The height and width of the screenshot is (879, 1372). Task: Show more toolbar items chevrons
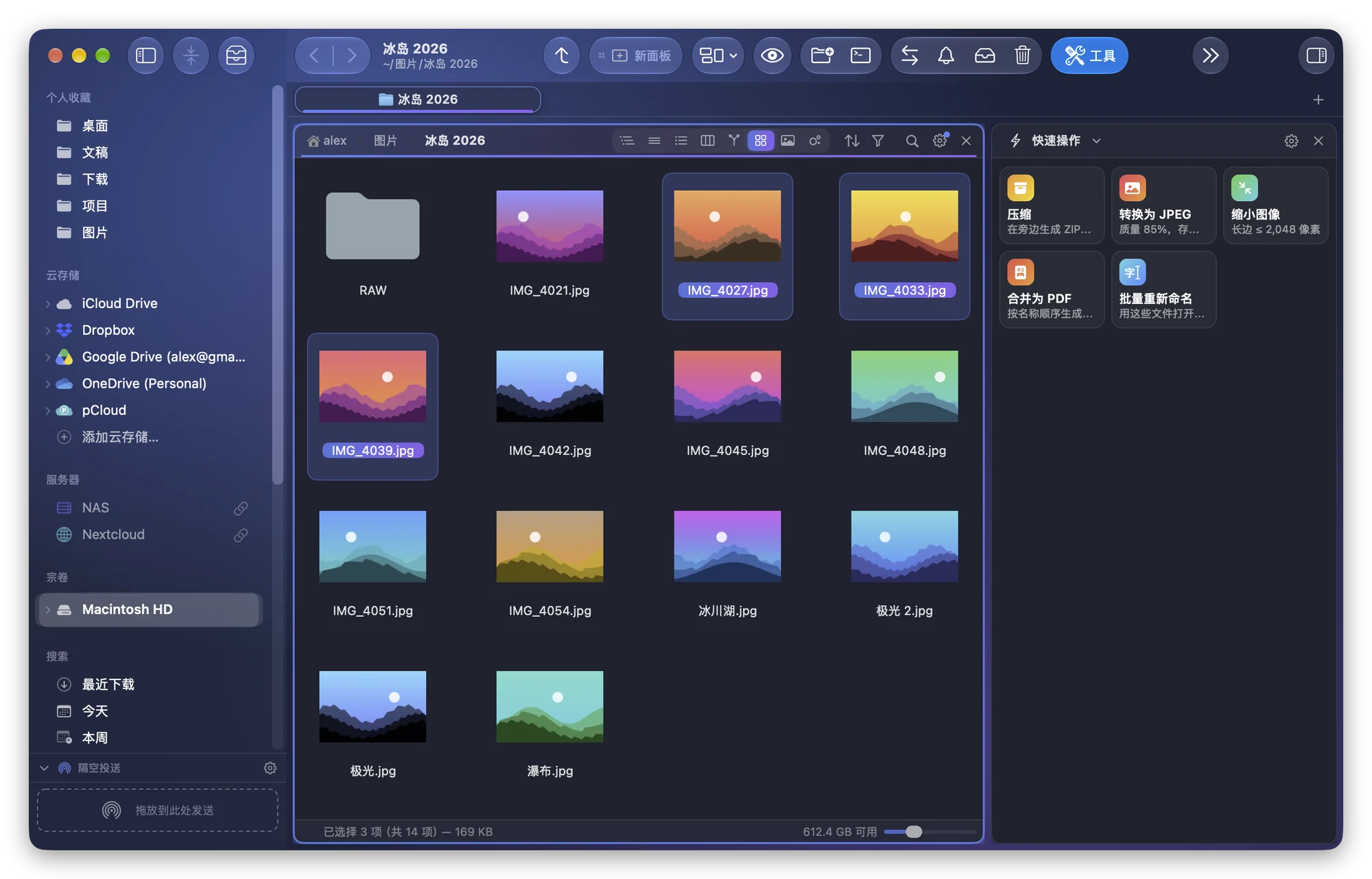point(1210,56)
